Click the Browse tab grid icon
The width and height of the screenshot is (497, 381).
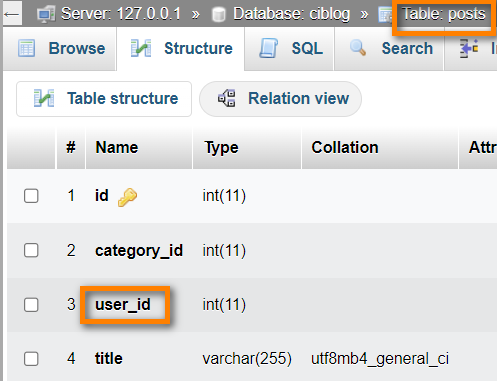pyautogui.click(x=26, y=49)
